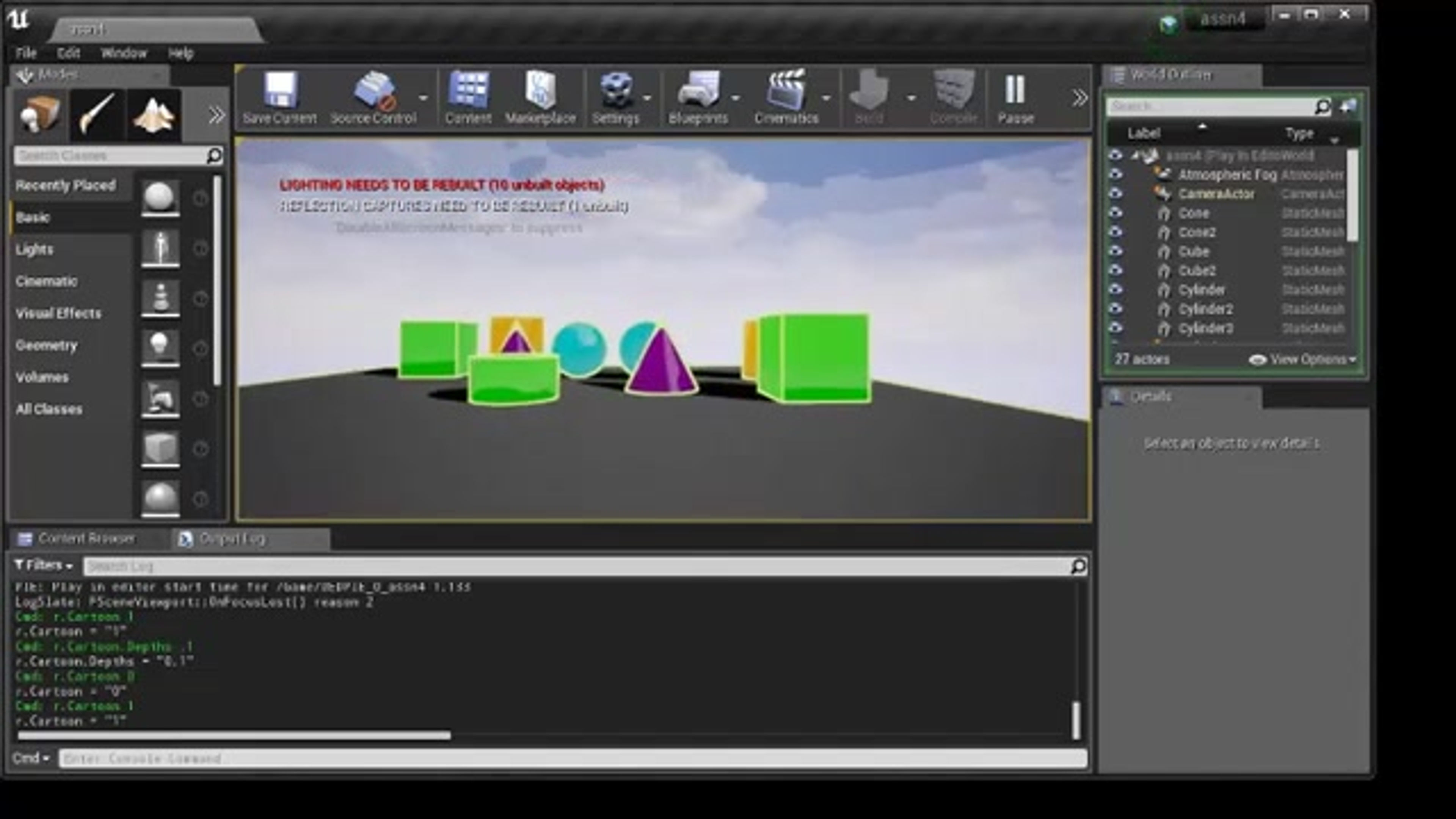Viewport: 1456px width, 819px height.
Task: Click the Unreal Engine logo icon
Action: (x=19, y=20)
